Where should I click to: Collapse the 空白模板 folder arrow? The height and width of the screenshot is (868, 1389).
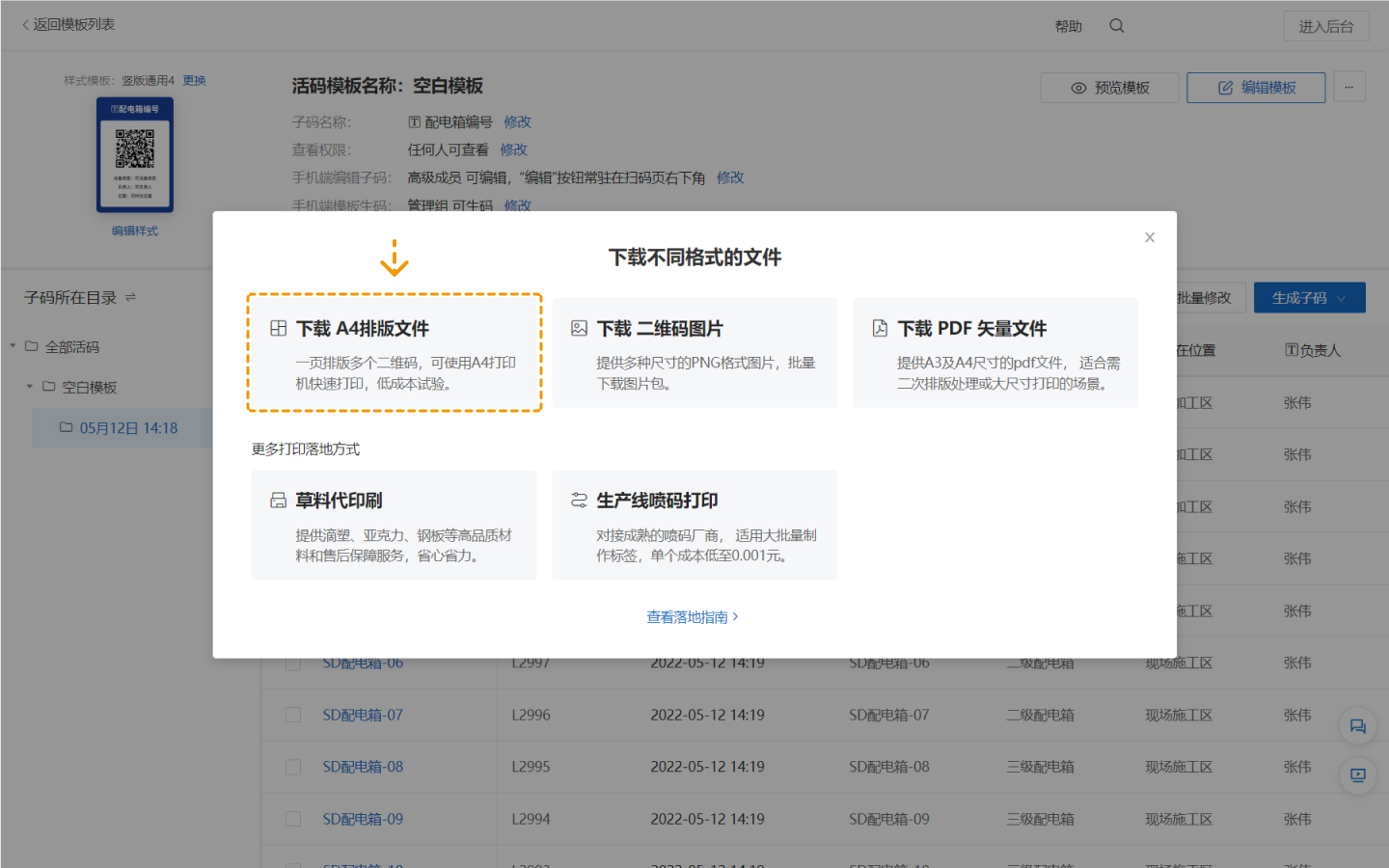30,387
